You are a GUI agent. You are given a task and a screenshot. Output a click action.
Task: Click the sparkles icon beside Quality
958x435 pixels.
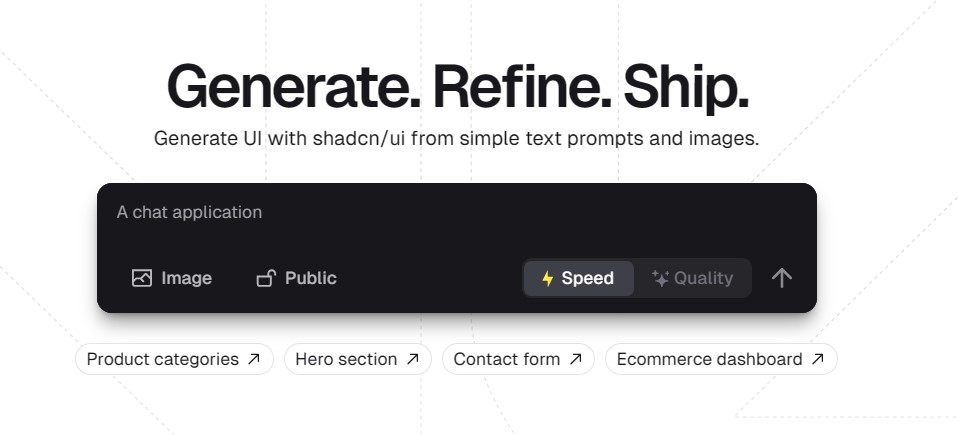click(x=660, y=279)
